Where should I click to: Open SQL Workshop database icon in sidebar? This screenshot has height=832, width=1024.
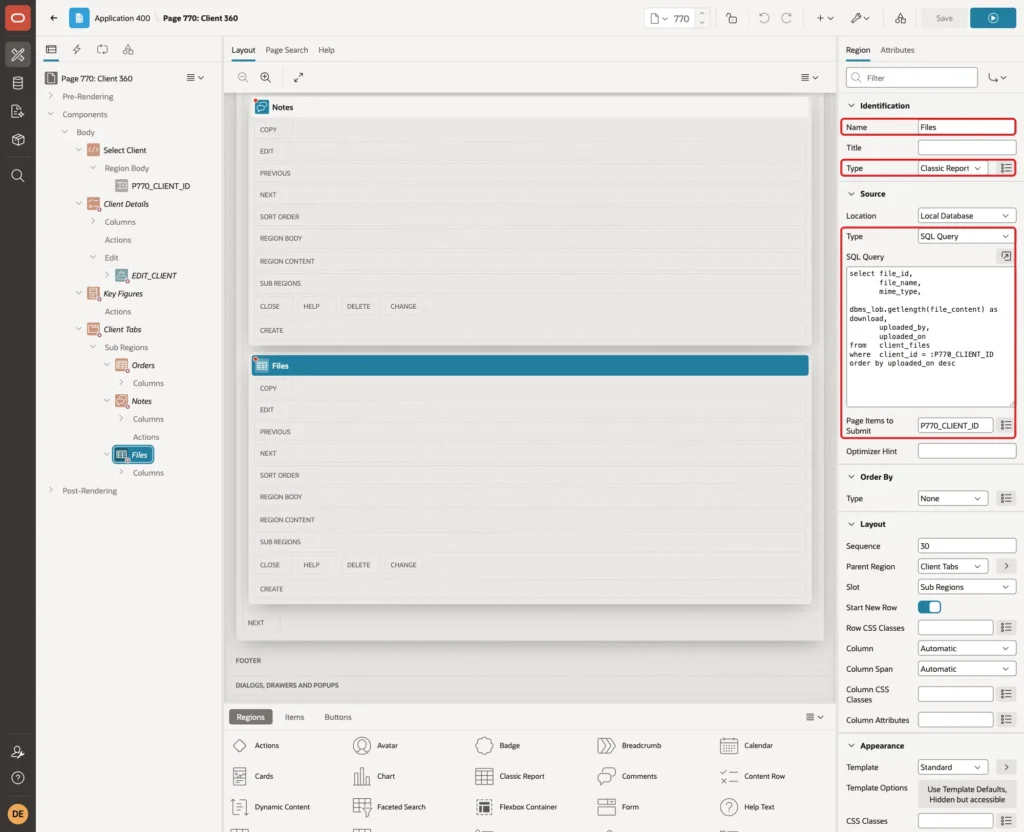pos(18,83)
